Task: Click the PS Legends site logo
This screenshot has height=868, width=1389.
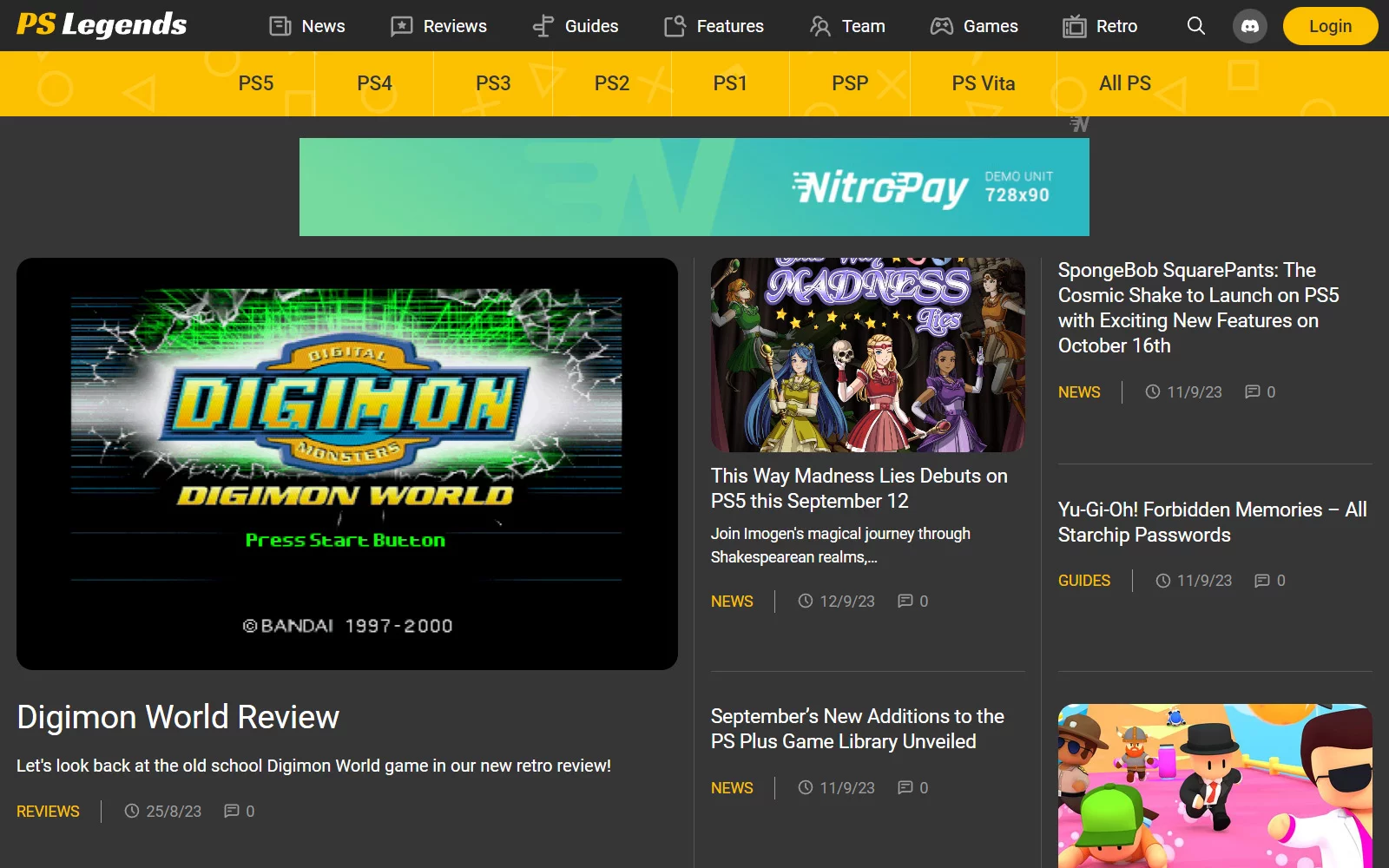Action: point(102,25)
